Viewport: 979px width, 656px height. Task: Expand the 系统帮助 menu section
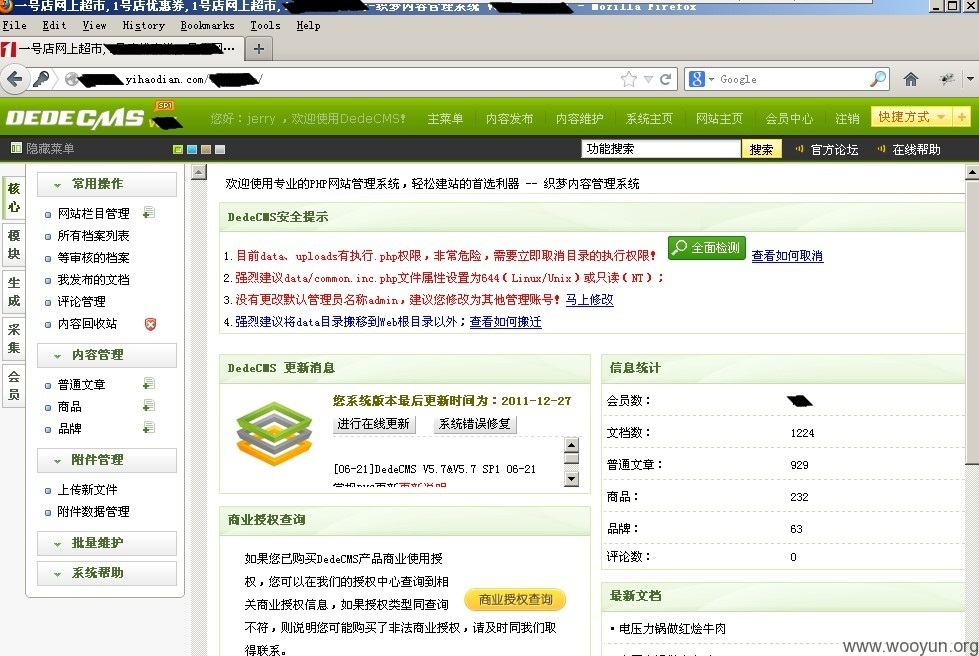tap(107, 573)
